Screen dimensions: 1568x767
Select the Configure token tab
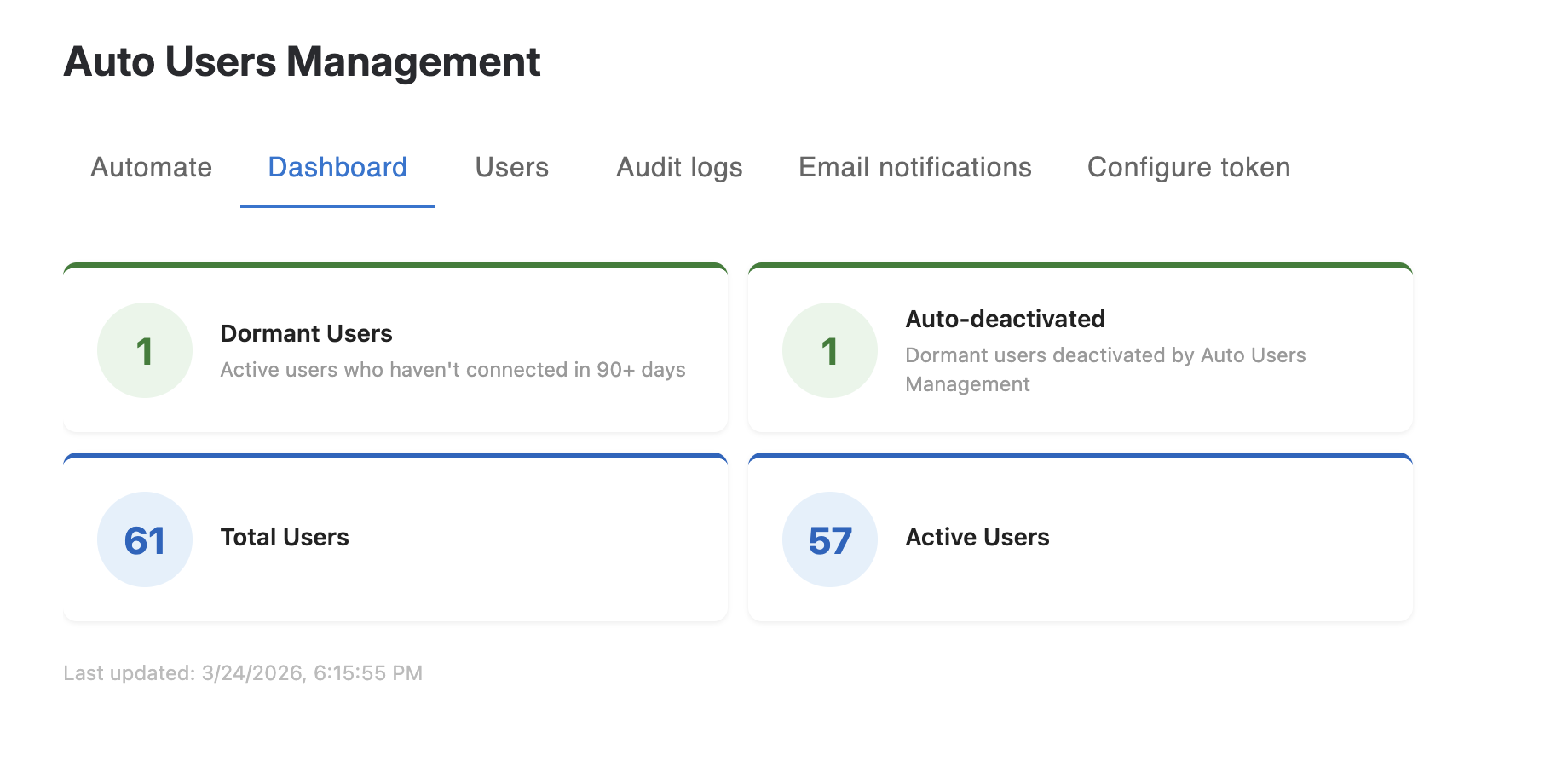click(1188, 168)
